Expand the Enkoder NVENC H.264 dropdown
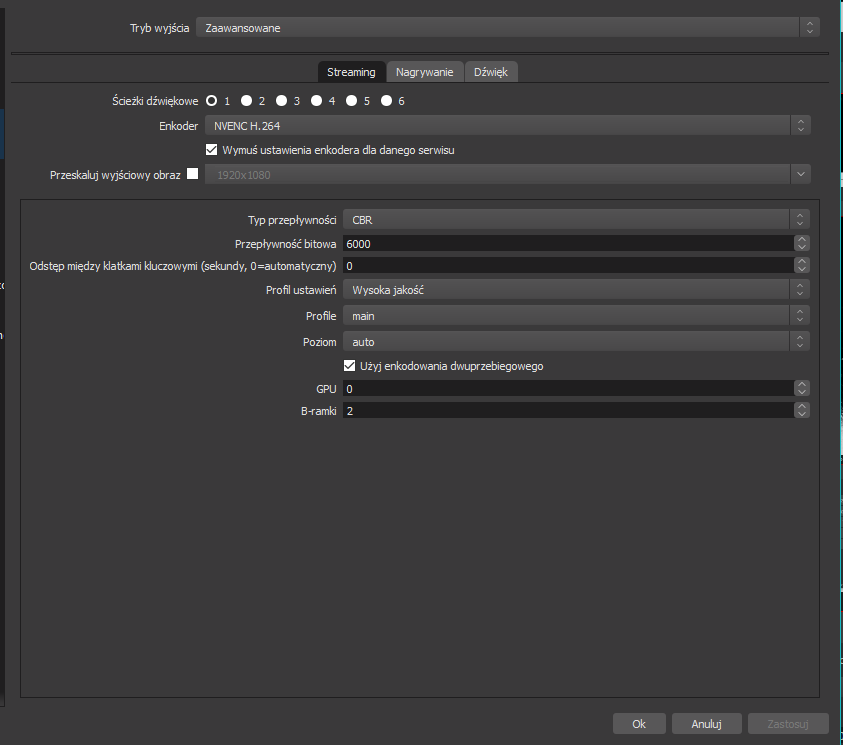The width and height of the screenshot is (843, 745). coord(507,126)
